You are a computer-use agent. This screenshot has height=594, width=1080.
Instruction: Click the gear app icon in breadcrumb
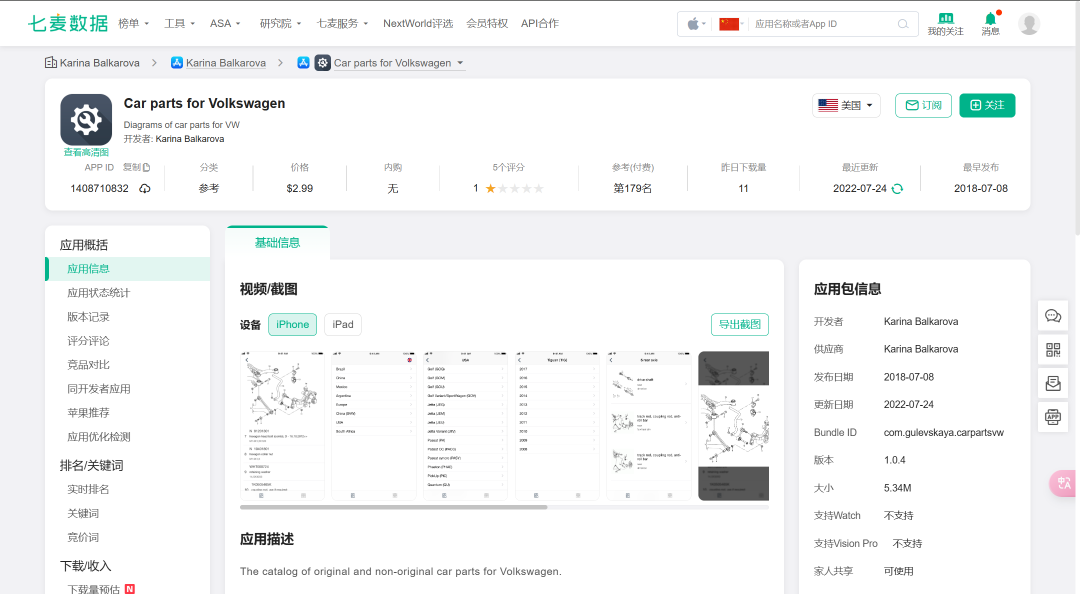(322, 63)
